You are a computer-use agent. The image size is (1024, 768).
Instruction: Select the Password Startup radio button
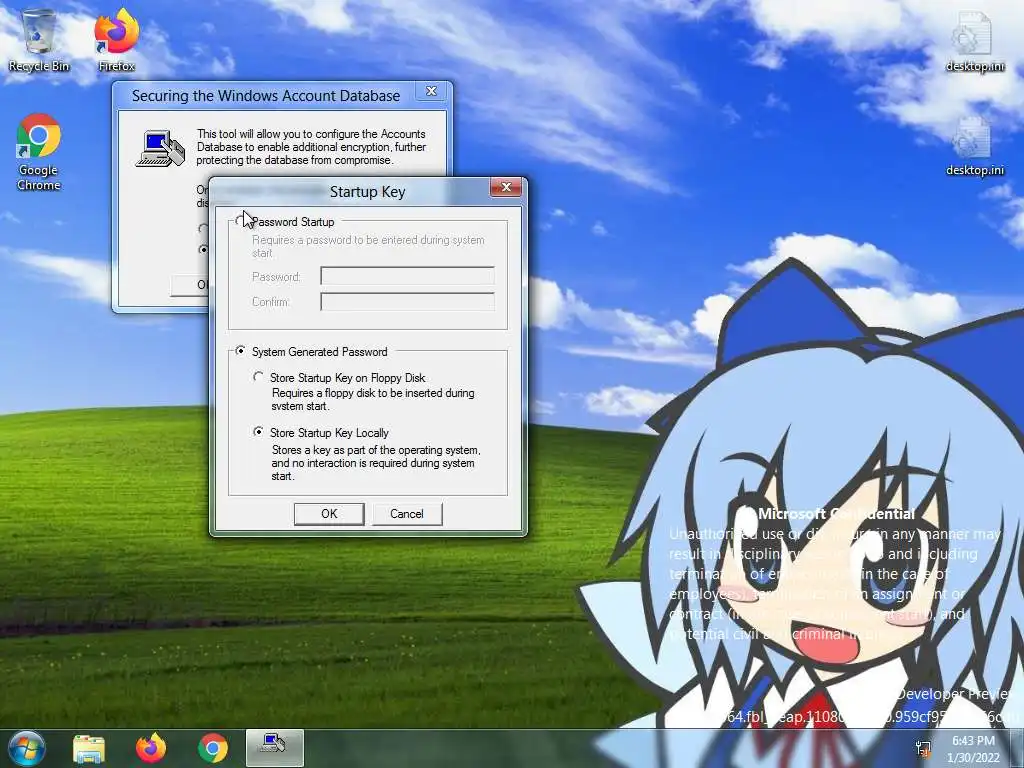240,222
